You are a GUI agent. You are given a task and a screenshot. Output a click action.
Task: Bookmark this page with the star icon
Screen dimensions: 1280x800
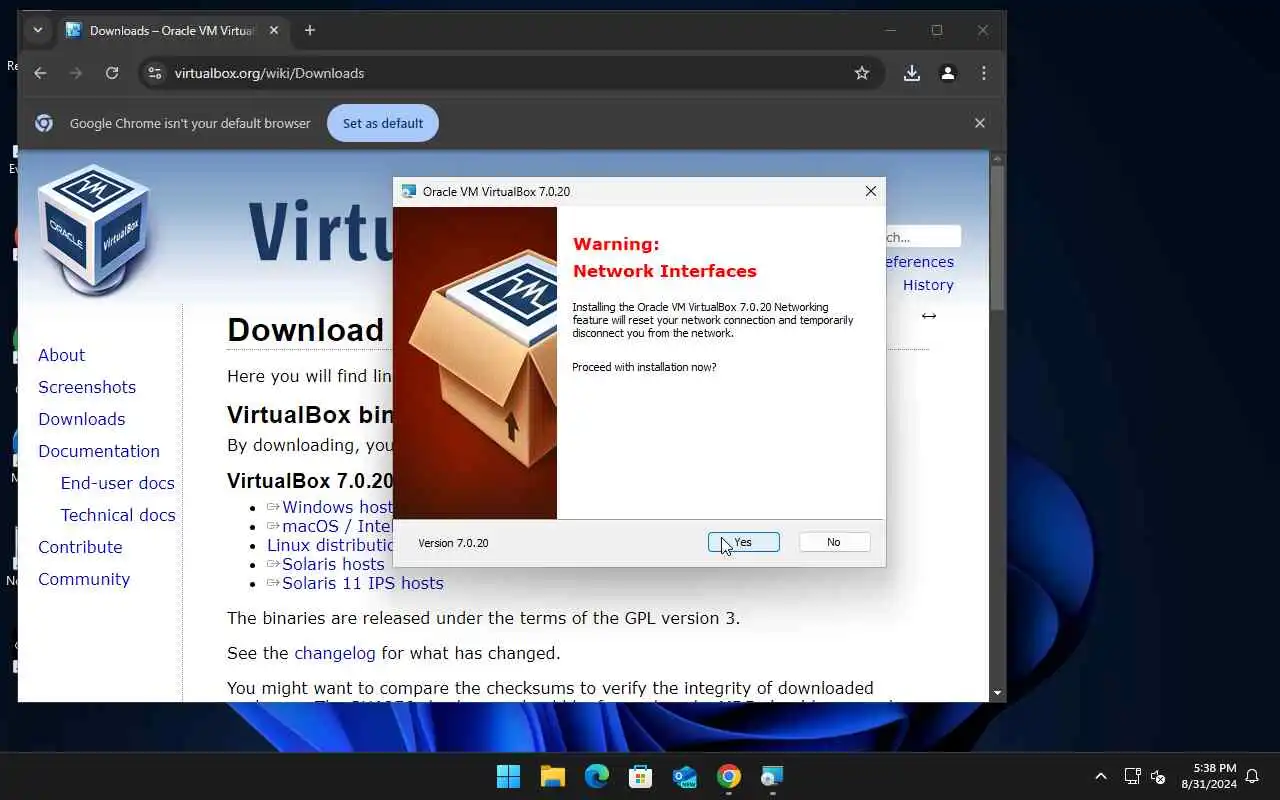coord(862,73)
